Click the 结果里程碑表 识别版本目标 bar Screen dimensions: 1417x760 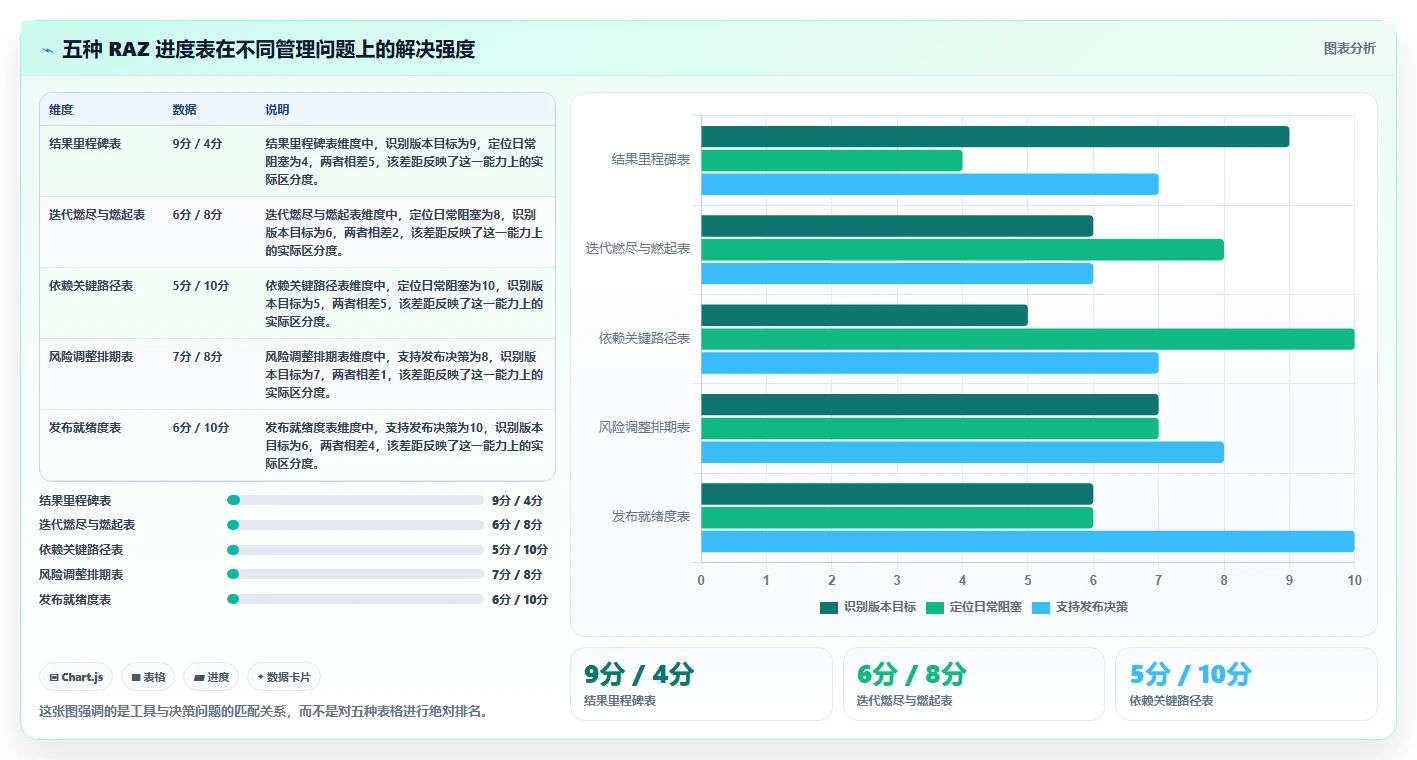coord(995,137)
